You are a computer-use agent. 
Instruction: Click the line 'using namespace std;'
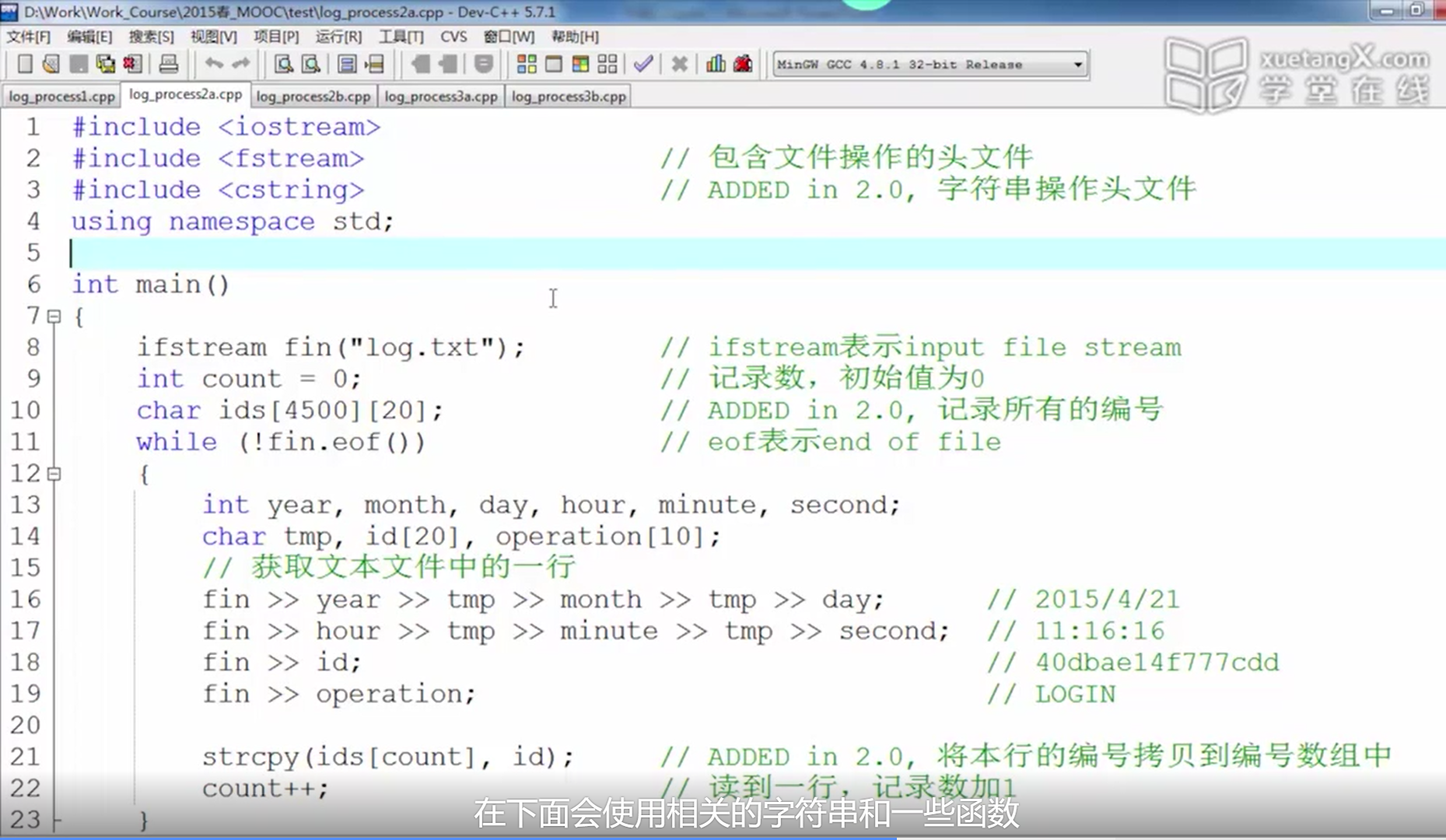click(233, 222)
